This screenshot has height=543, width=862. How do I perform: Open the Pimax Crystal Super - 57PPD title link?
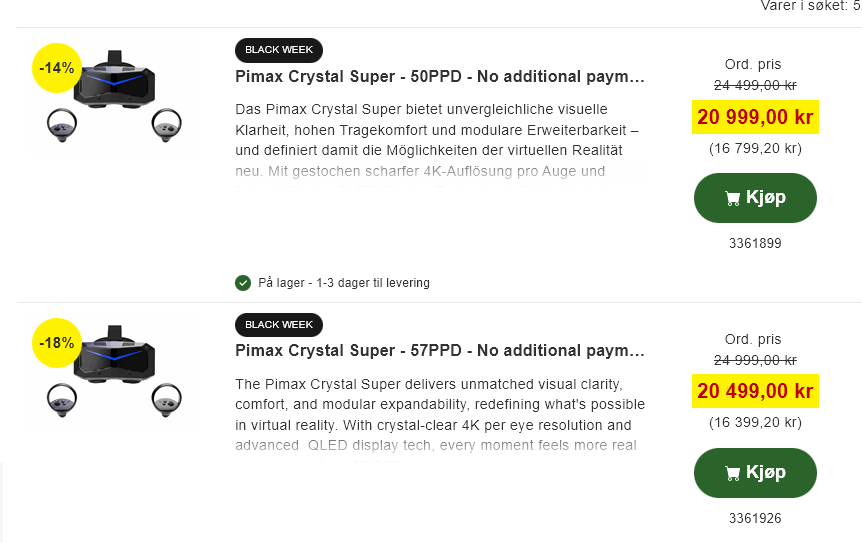point(440,351)
